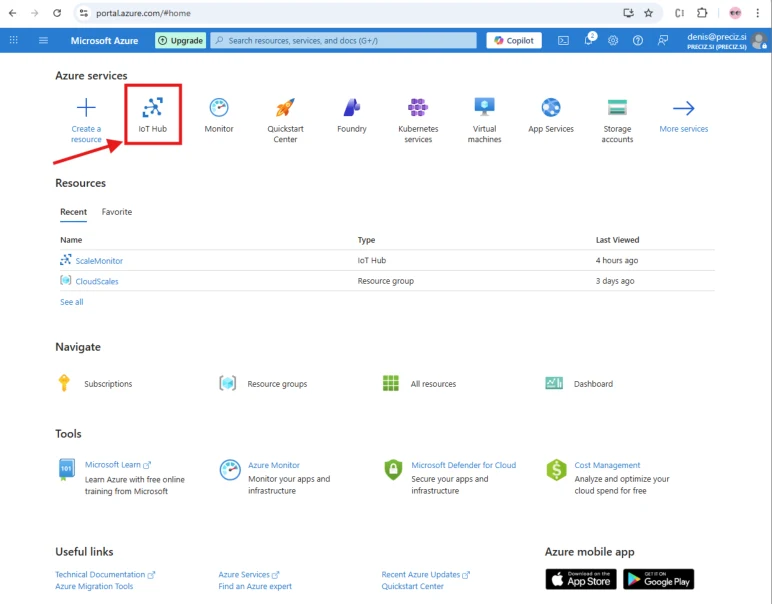
Task: Open the Azure portal hamburger menu
Action: [43, 40]
